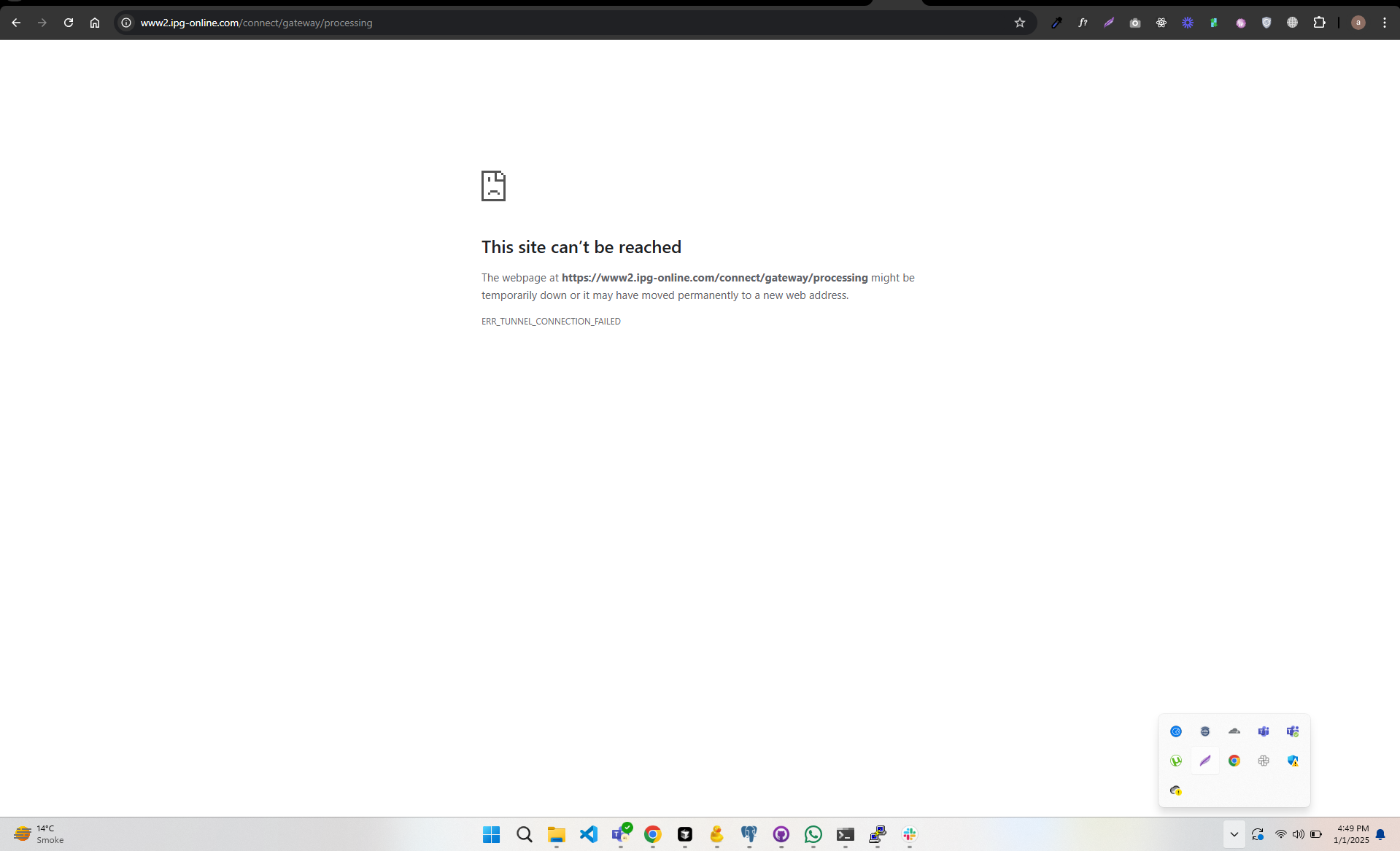
Task: Click the Cloudflare cloud icon in tray
Action: pyautogui.click(x=1234, y=731)
